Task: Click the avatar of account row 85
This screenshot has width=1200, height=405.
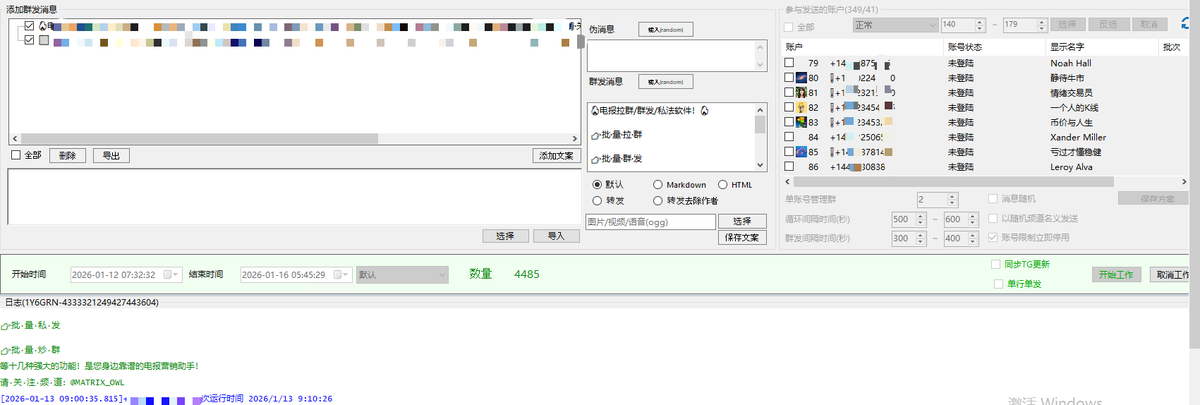Action: [x=801, y=151]
